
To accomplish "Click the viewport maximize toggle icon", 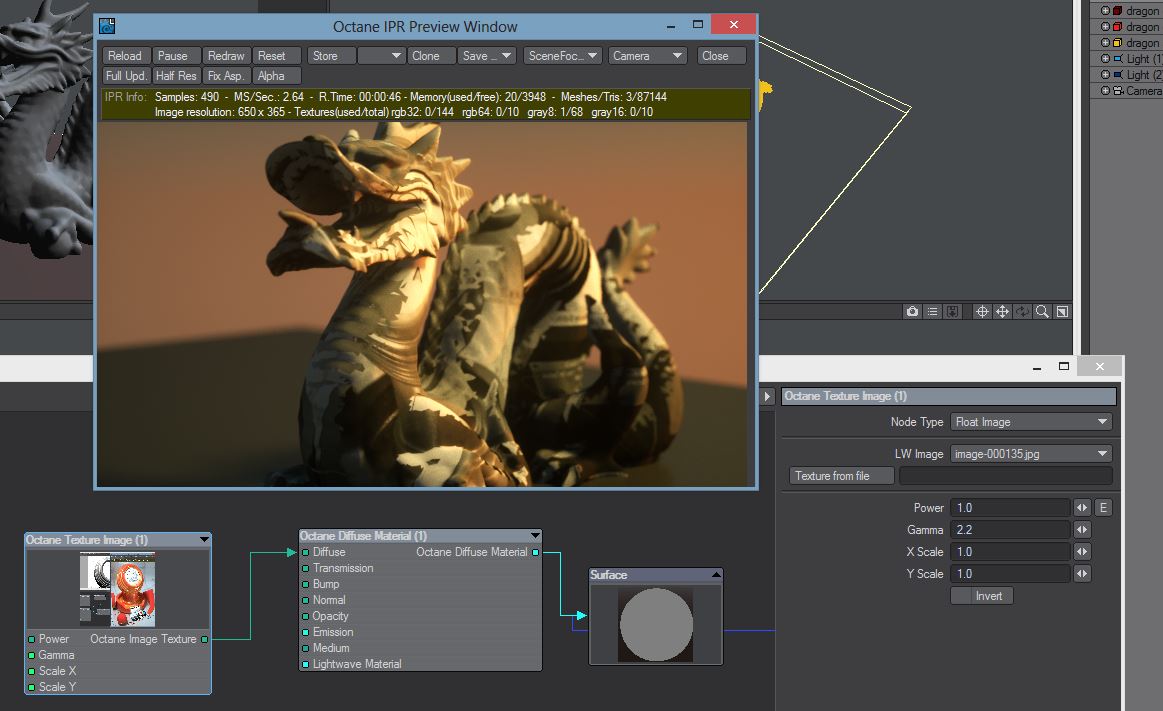I will pyautogui.click(x=1062, y=311).
